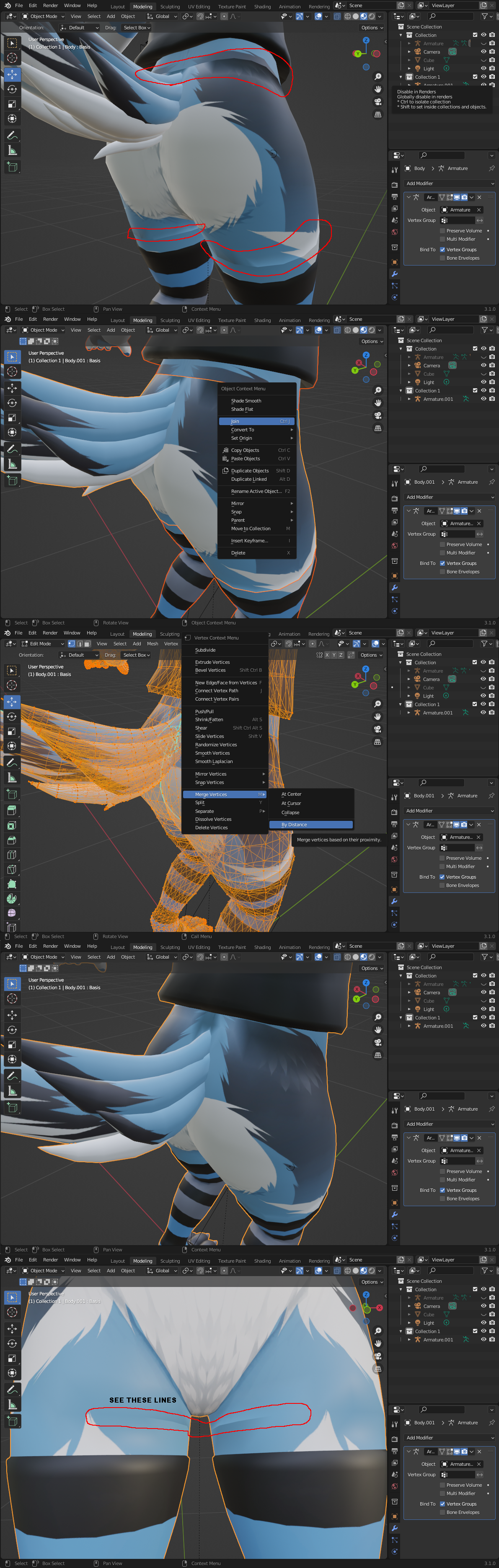Viewport: 499px width, 1568px height.
Task: Open Modifier wrench properties tab in top Blender window
Action: tap(395, 274)
